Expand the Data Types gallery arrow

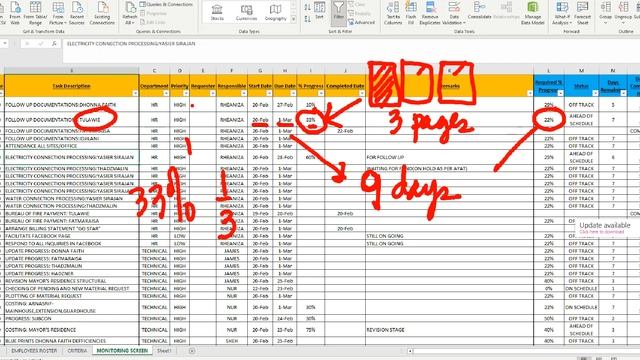293,19
